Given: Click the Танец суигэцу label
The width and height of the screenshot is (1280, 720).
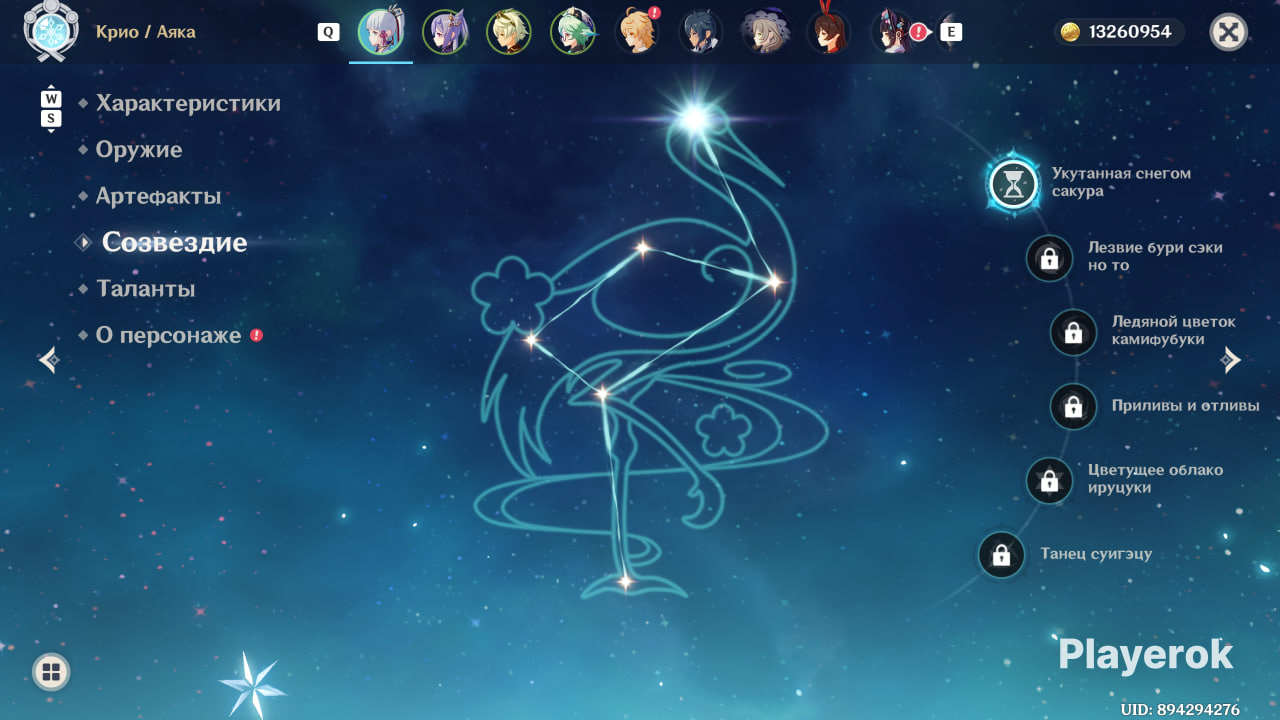Looking at the screenshot, I should point(1096,553).
